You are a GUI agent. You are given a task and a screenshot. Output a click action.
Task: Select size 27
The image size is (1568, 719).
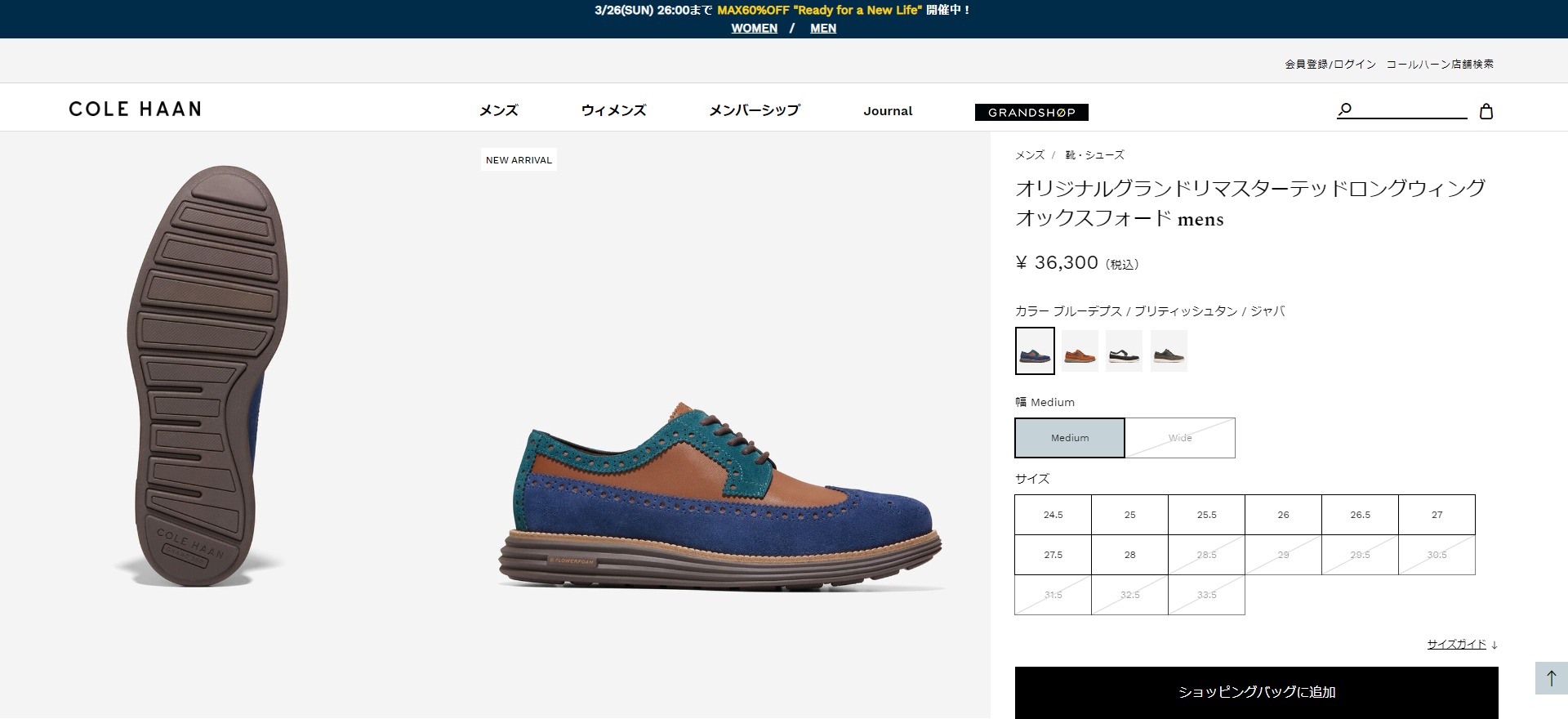1437,515
